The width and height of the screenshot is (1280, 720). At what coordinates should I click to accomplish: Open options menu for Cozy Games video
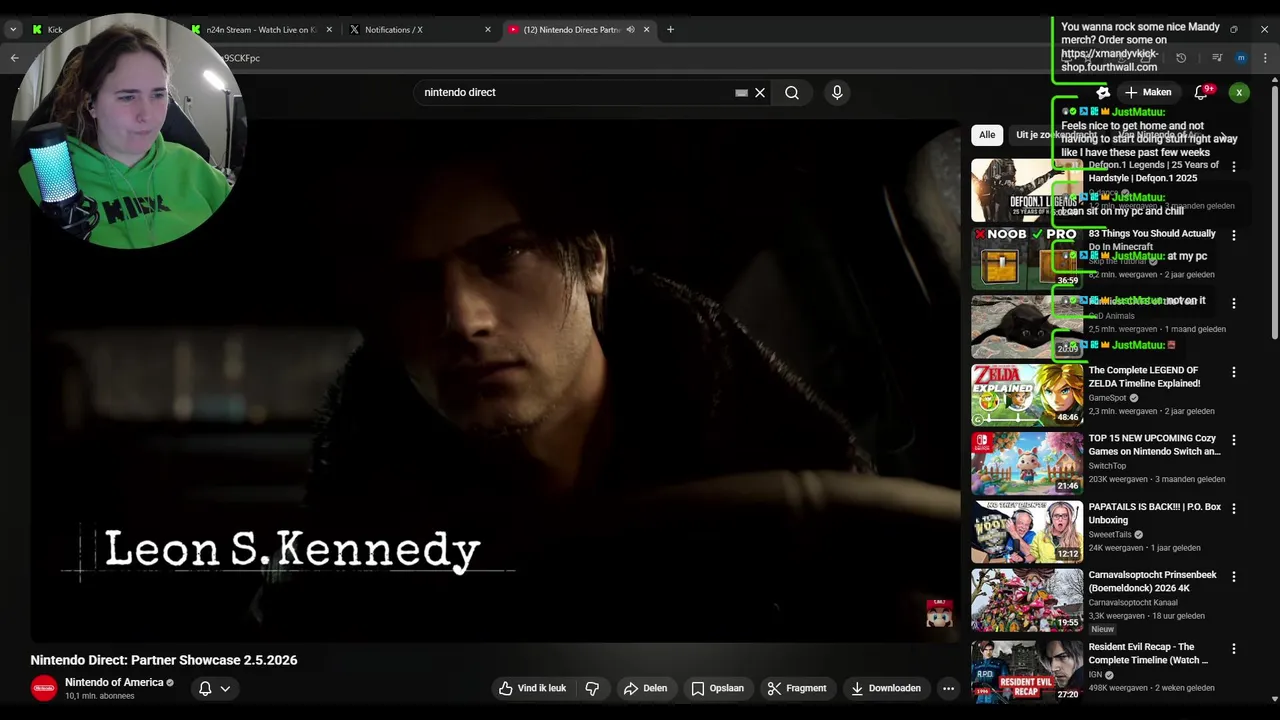tap(1233, 440)
